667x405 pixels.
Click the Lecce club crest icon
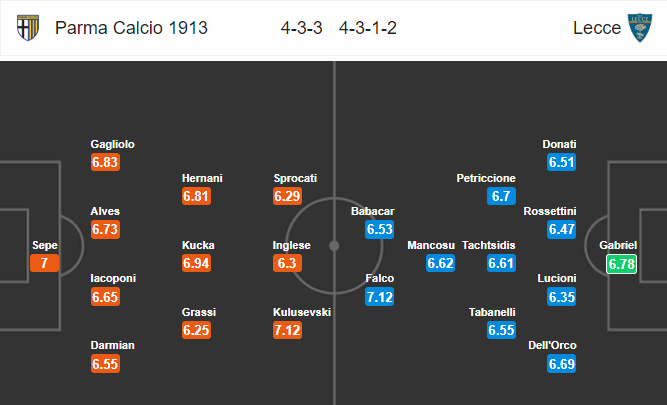640,28
